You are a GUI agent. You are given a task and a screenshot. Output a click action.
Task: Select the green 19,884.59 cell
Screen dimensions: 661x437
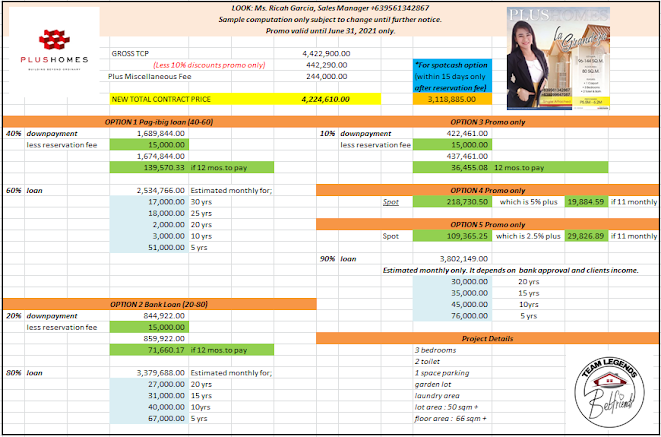click(x=586, y=202)
